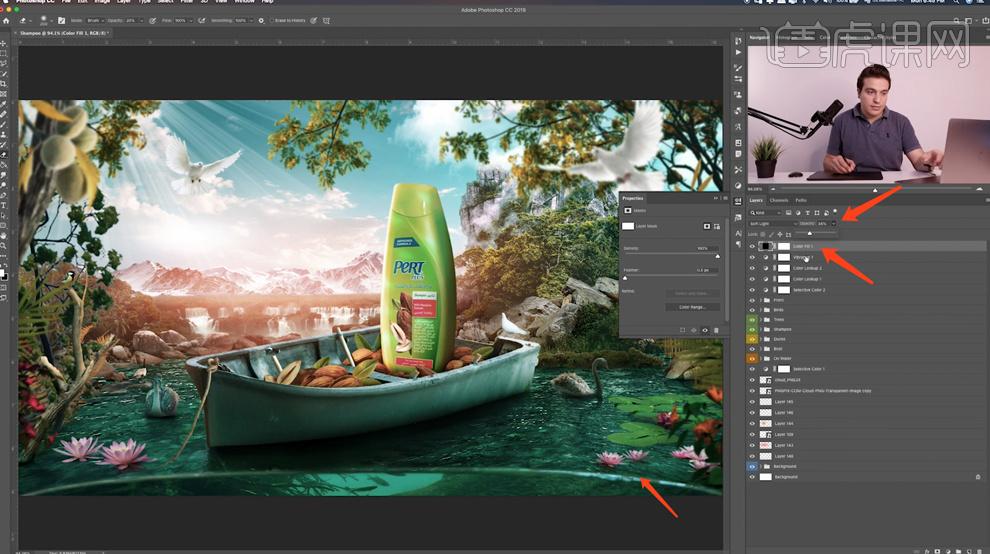Image resolution: width=990 pixels, height=554 pixels.
Task: Hide the bottom Background layer
Action: coord(752,477)
